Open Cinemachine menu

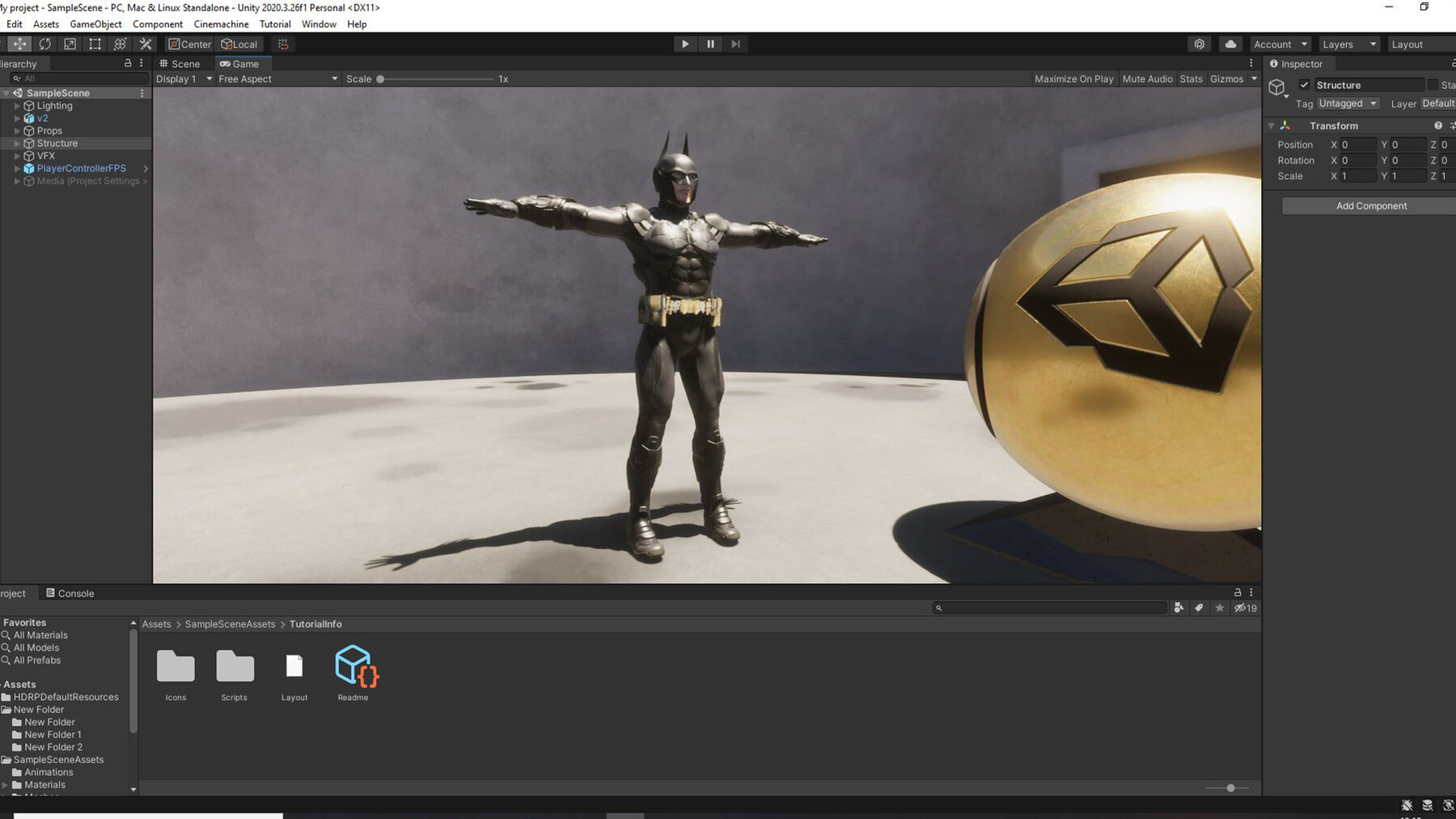[x=221, y=24]
